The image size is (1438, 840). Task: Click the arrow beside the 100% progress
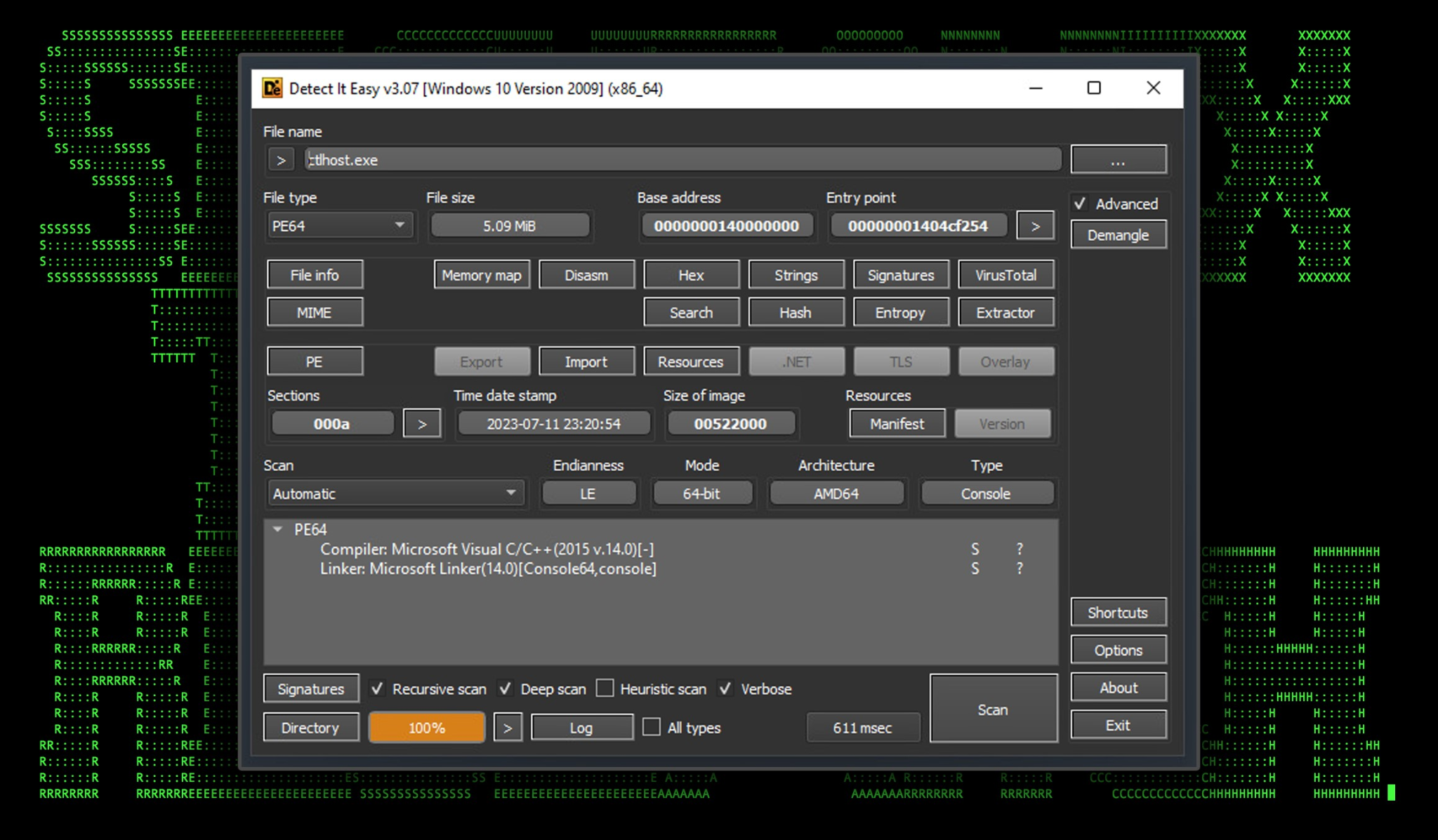[508, 728]
